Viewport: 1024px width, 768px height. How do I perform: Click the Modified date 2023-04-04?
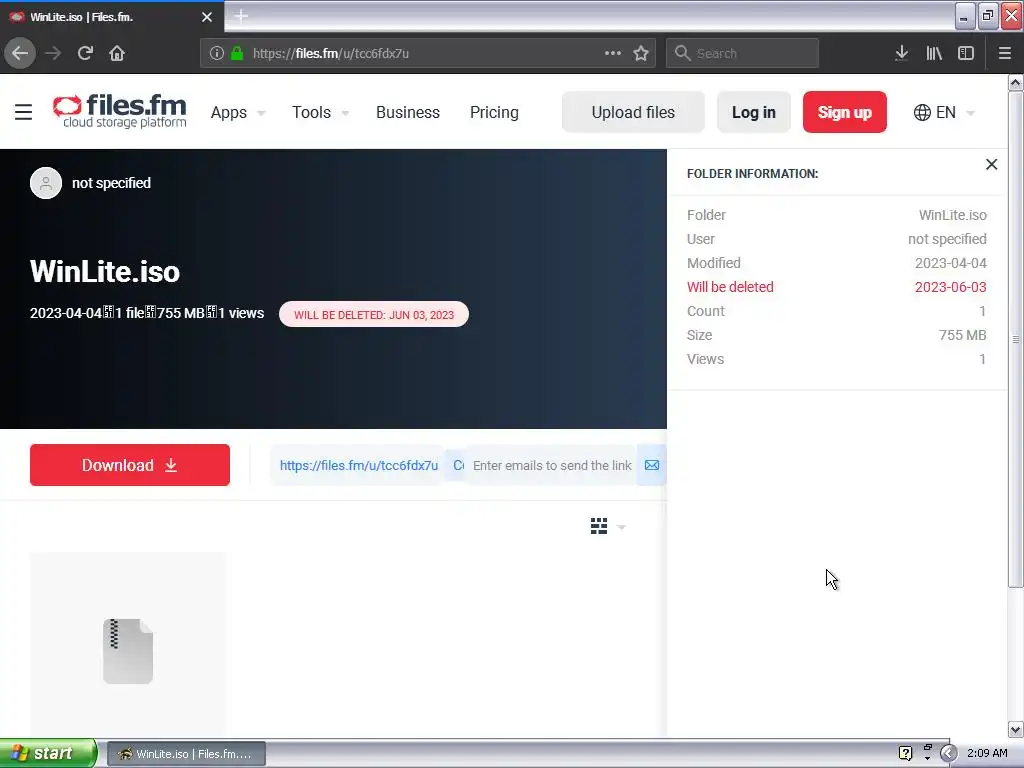(950, 263)
